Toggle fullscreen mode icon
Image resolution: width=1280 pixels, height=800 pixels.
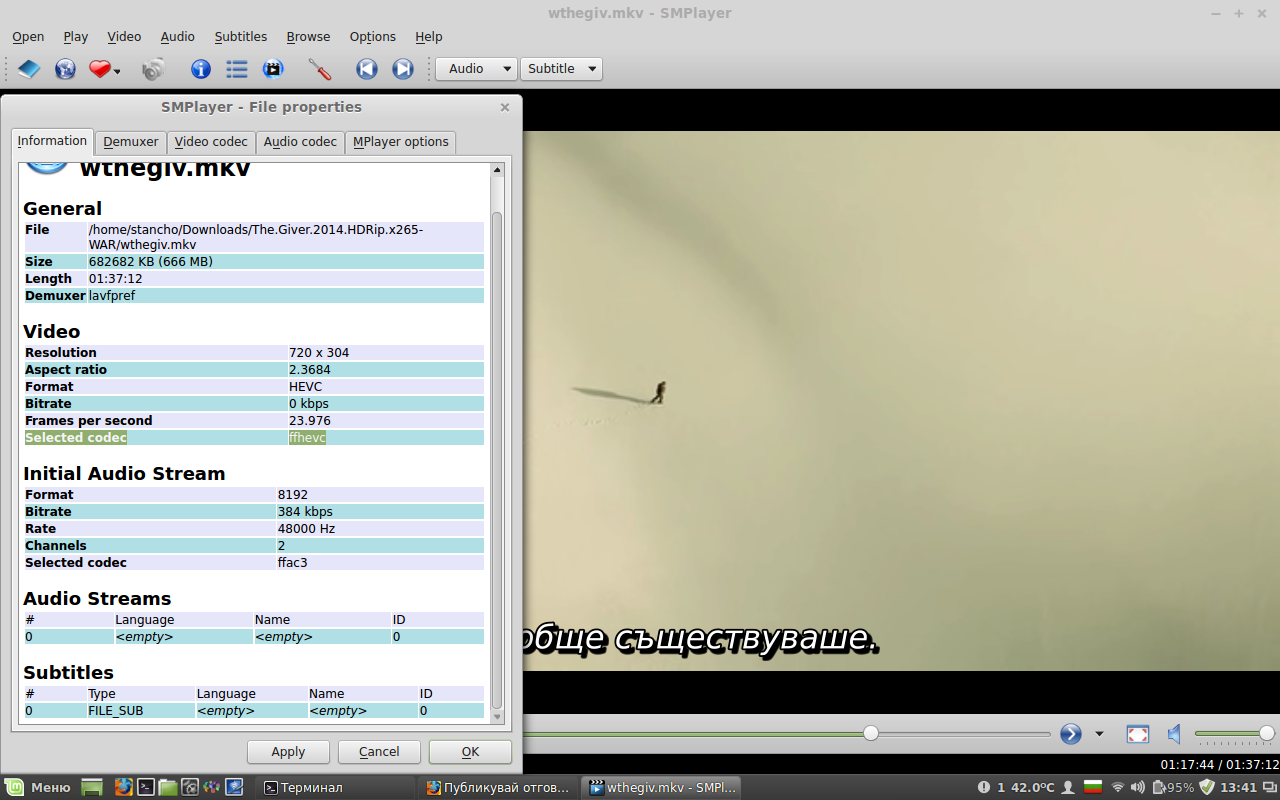(1138, 734)
